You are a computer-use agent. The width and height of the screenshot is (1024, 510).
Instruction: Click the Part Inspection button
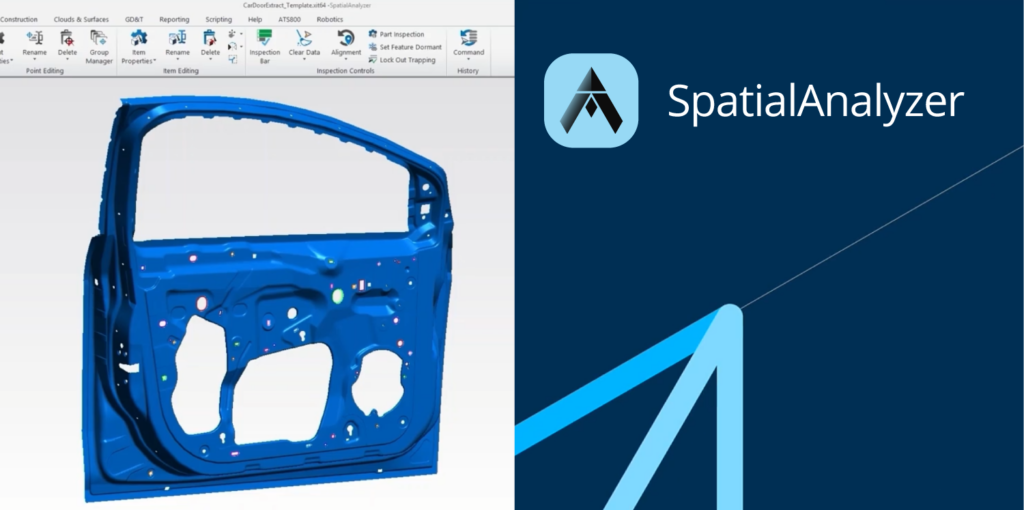(x=396, y=34)
